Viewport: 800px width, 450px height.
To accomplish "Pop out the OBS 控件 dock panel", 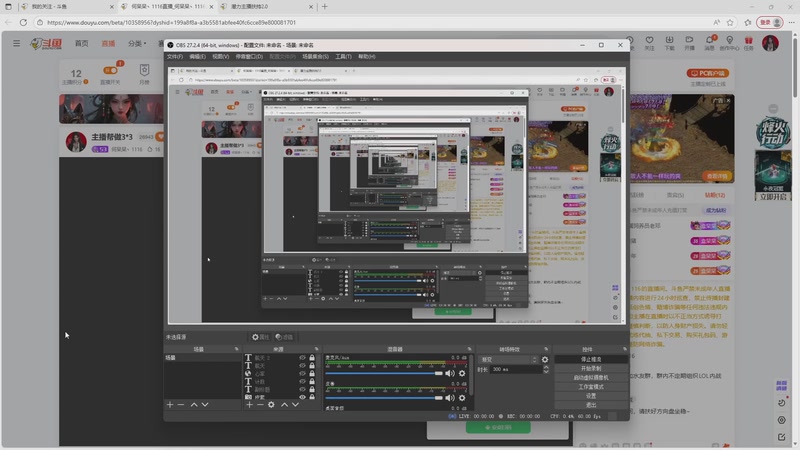I will (624, 349).
